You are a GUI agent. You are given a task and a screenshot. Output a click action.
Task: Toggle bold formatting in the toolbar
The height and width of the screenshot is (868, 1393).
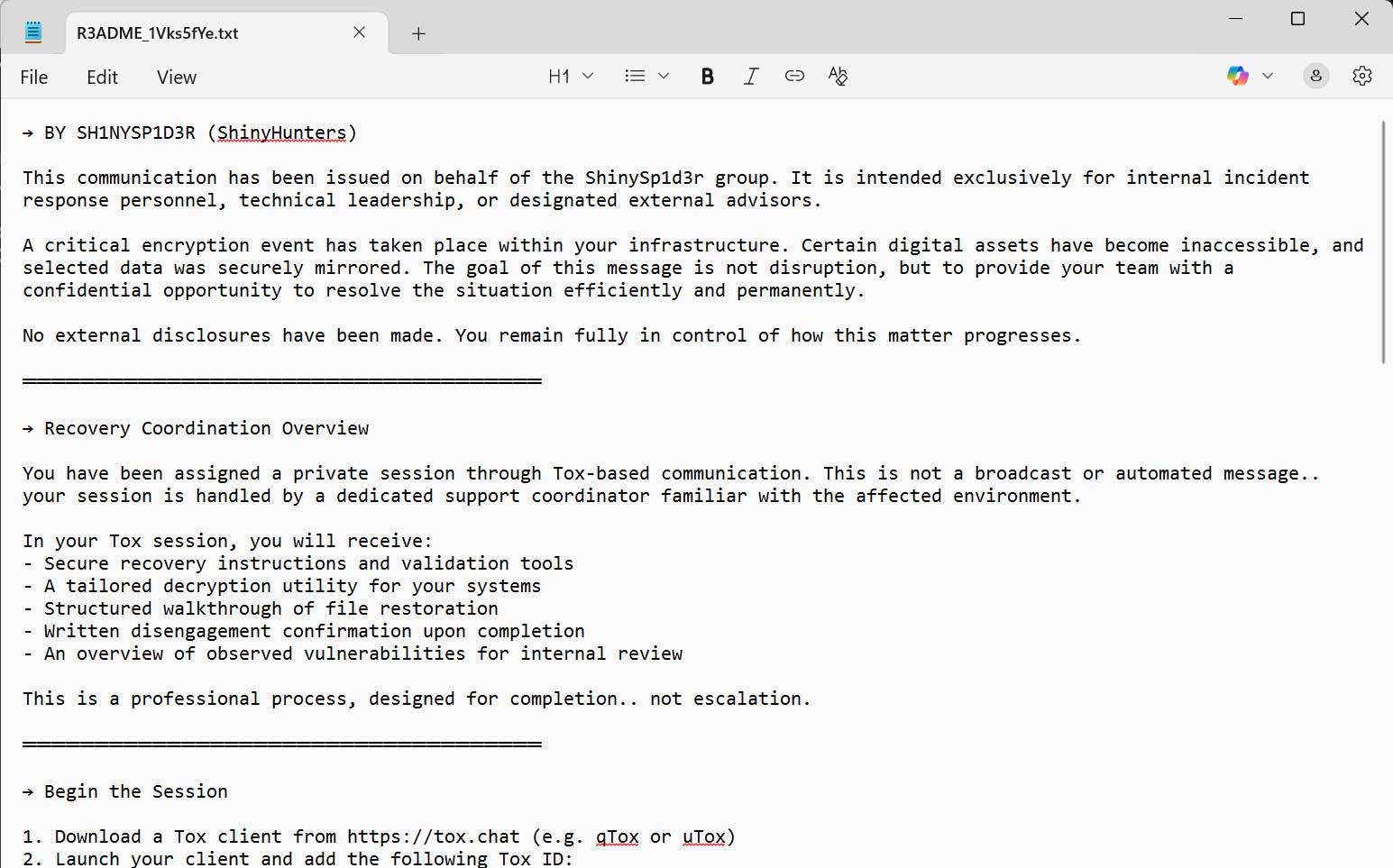click(x=708, y=77)
